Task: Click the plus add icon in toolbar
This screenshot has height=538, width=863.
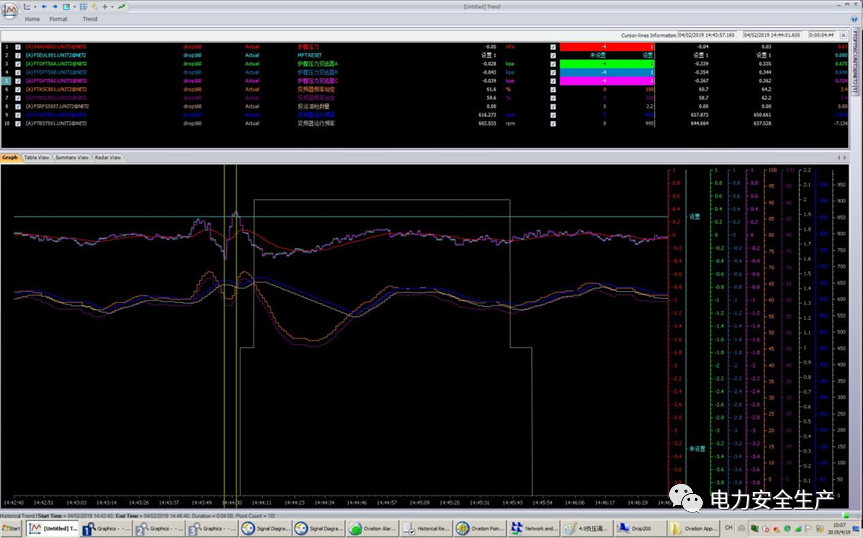Action: [104, 6]
